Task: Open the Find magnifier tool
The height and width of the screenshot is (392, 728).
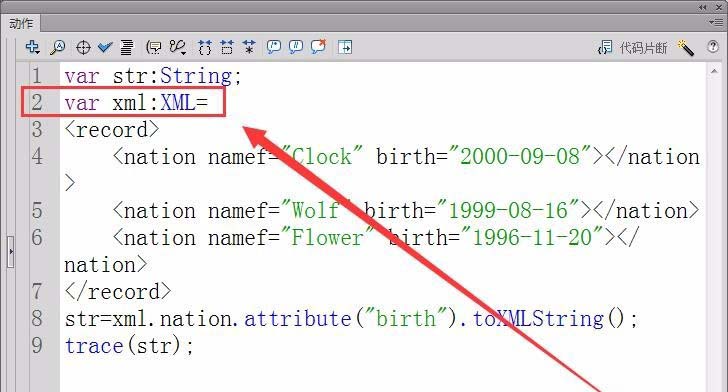Action: 58,47
